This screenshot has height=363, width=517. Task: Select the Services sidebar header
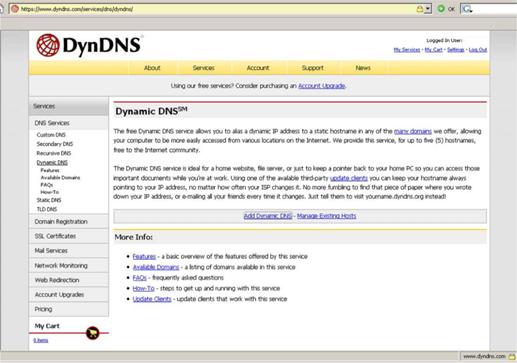click(x=69, y=106)
